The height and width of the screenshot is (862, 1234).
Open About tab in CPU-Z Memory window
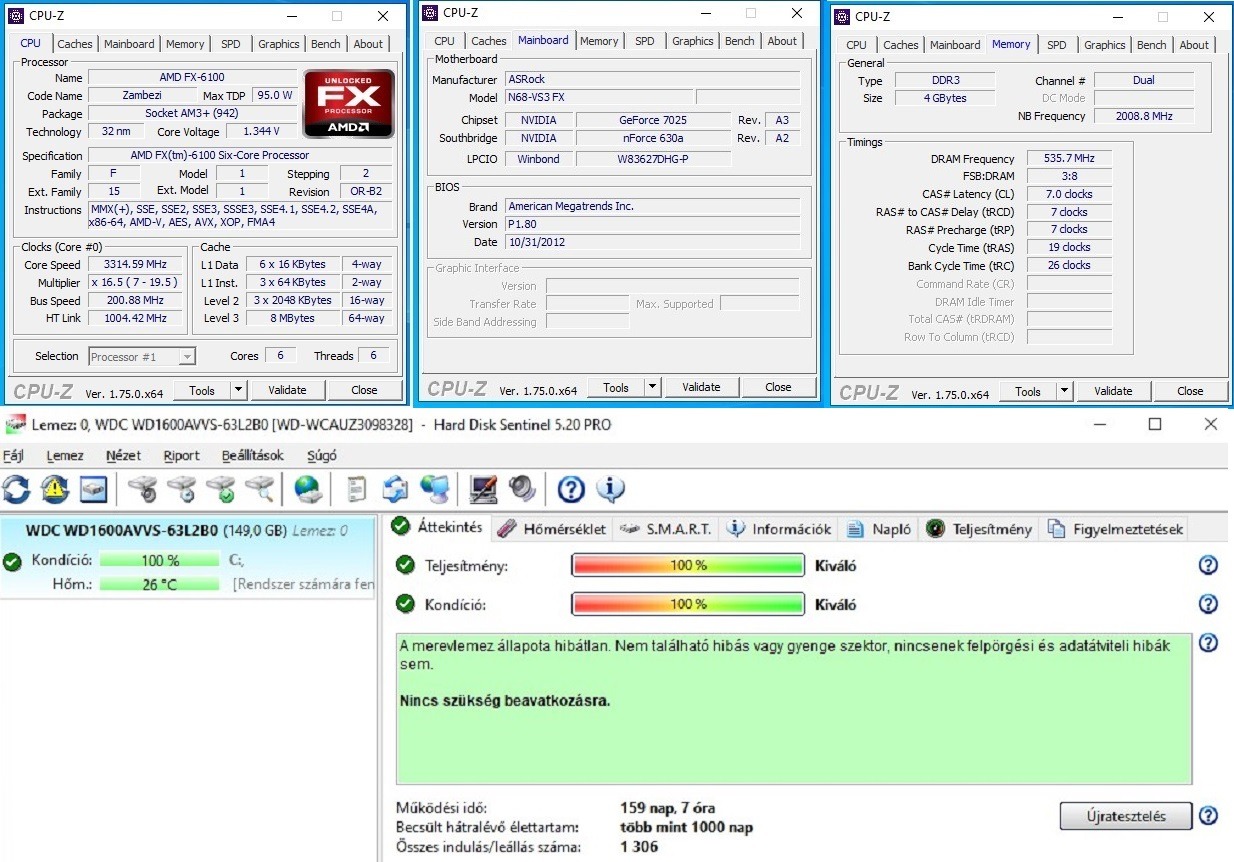pyautogui.click(x=1194, y=45)
